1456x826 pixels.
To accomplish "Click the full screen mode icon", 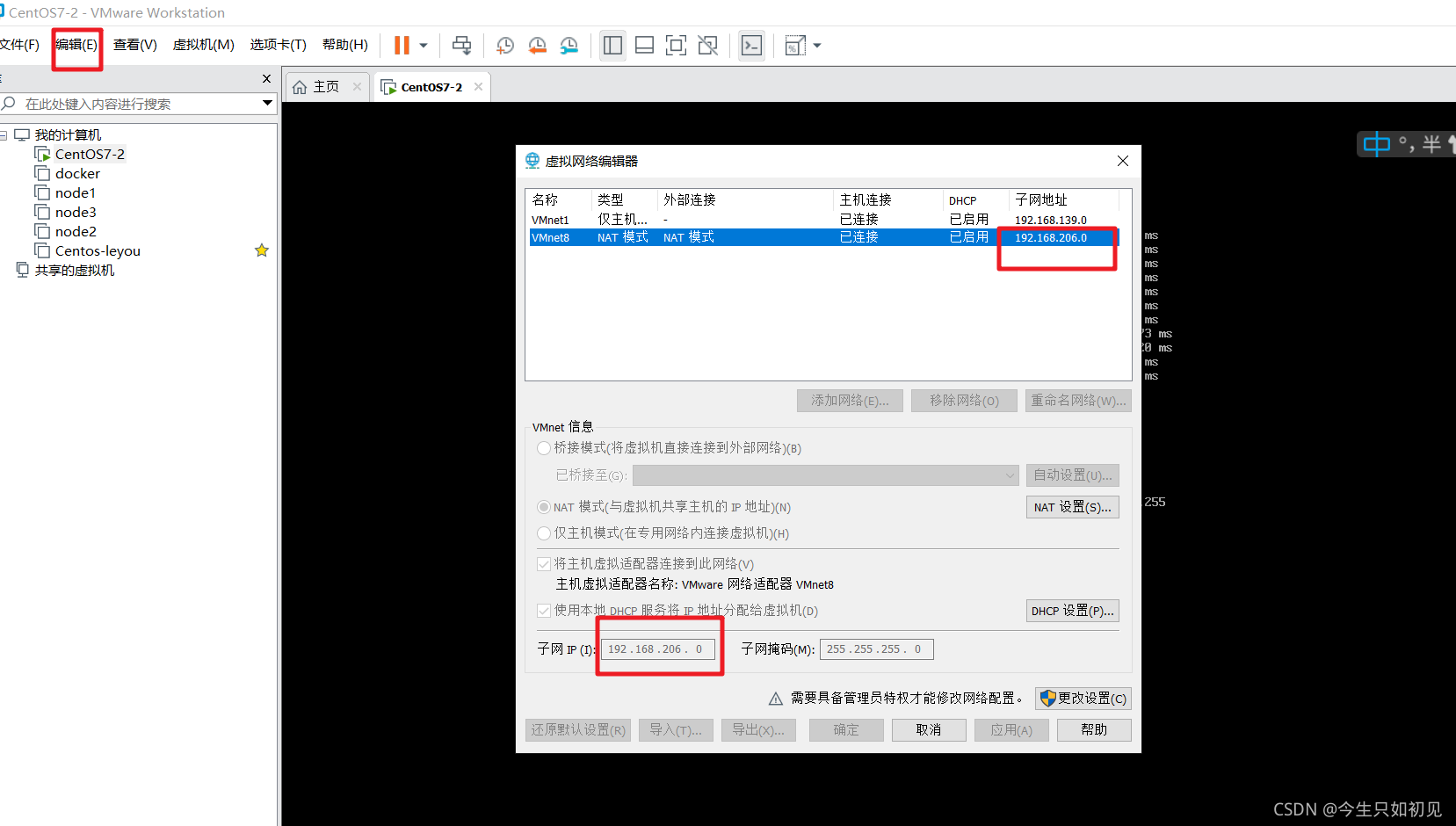I will pyautogui.click(x=676, y=46).
